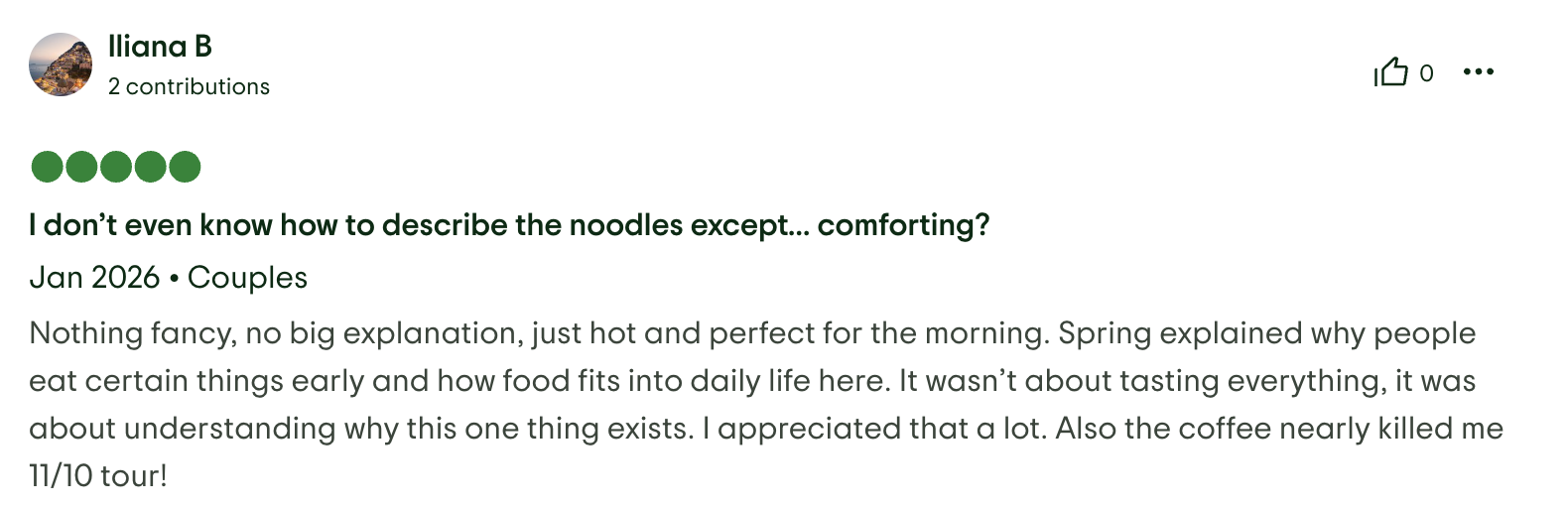This screenshot has height=508, width=1568.
Task: Click Iliana B's profile avatar
Action: tap(61, 65)
